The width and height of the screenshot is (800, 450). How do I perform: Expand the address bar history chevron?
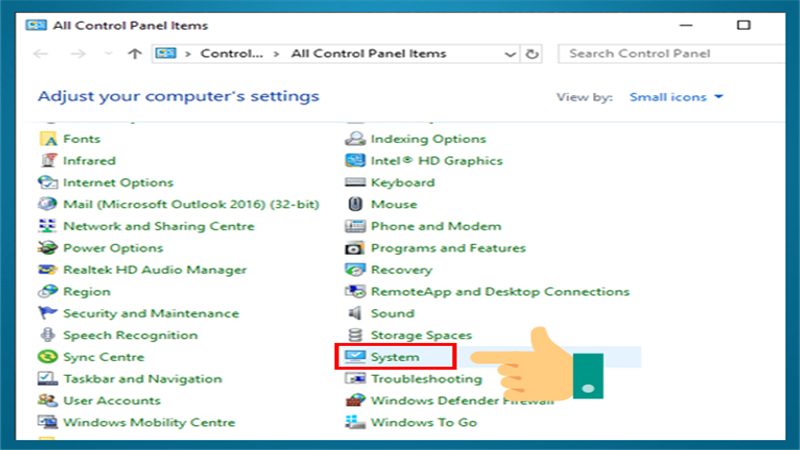[x=510, y=54]
